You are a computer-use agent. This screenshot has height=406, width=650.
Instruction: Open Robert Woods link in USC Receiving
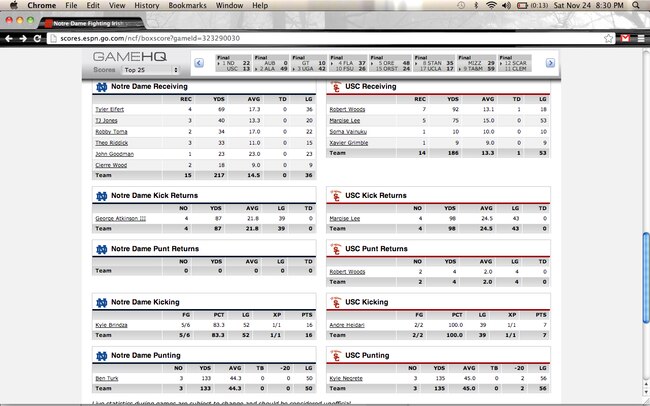347,109
